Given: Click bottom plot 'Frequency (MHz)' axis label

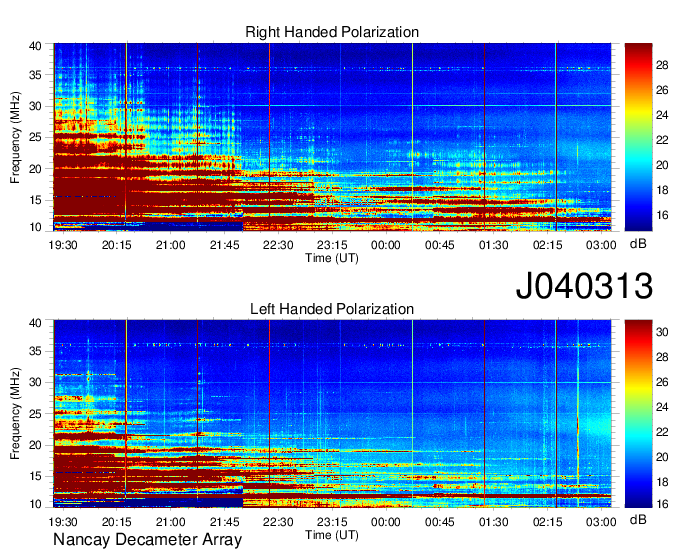Looking at the screenshot, I should 15,414.
